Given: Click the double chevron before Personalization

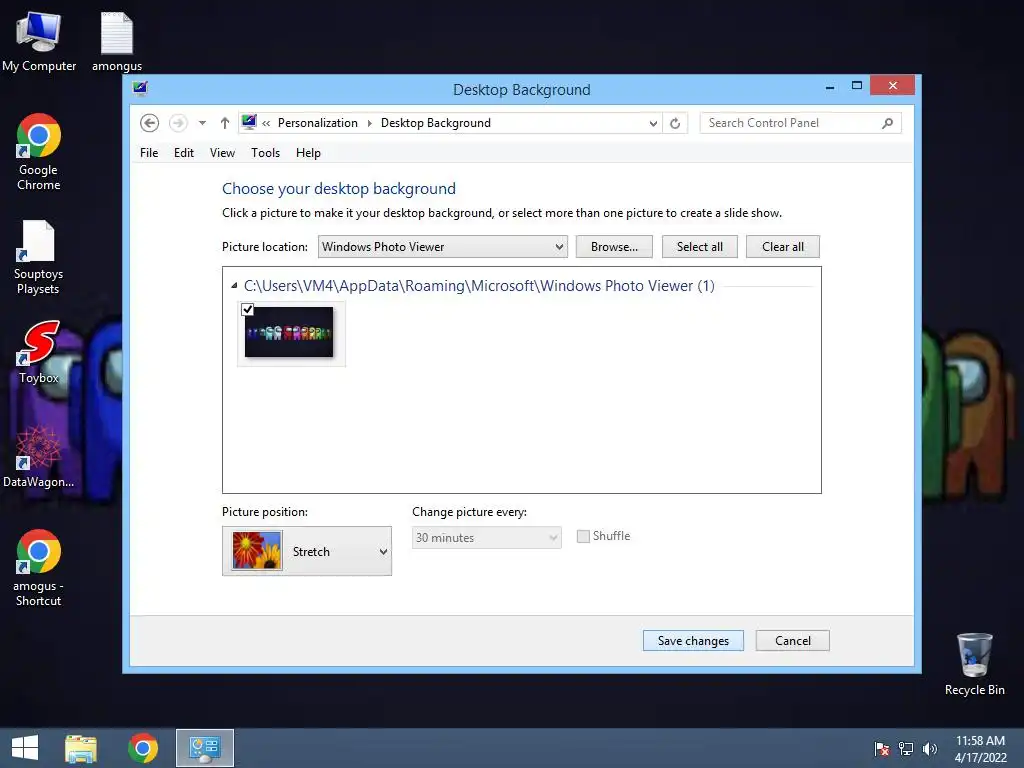Looking at the screenshot, I should coord(266,123).
